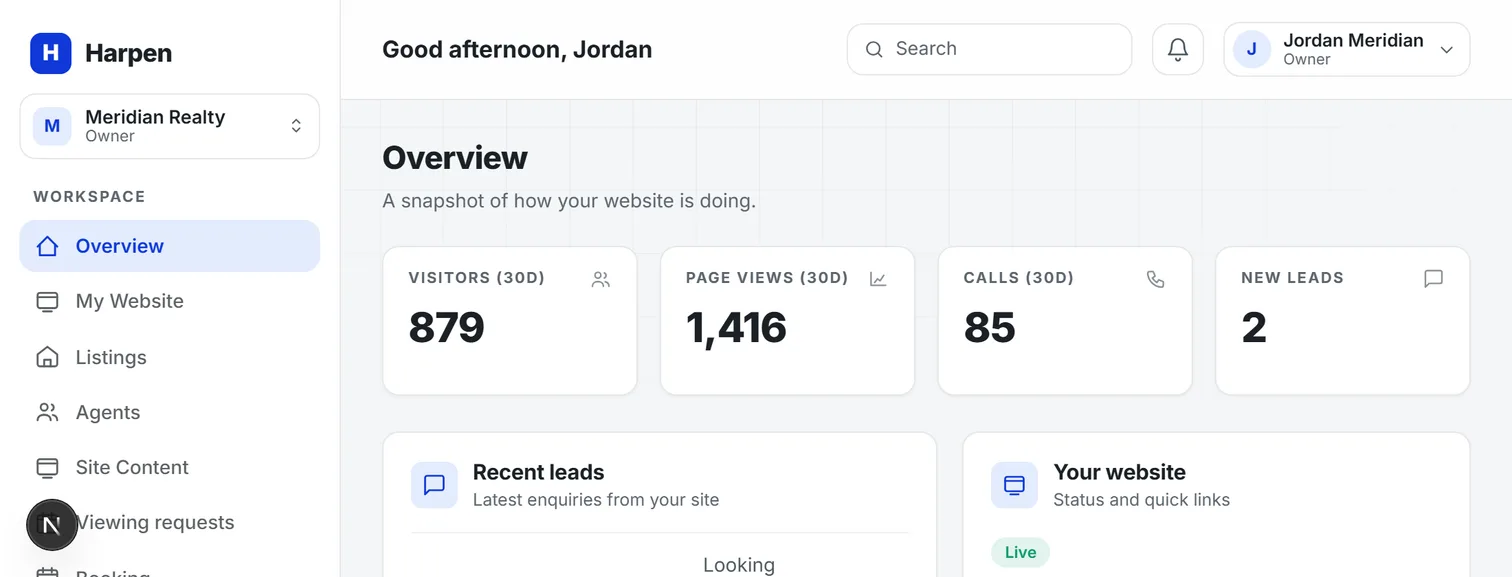Click the Harpen logo icon
Screen dimensions: 1512x577
point(51,53)
